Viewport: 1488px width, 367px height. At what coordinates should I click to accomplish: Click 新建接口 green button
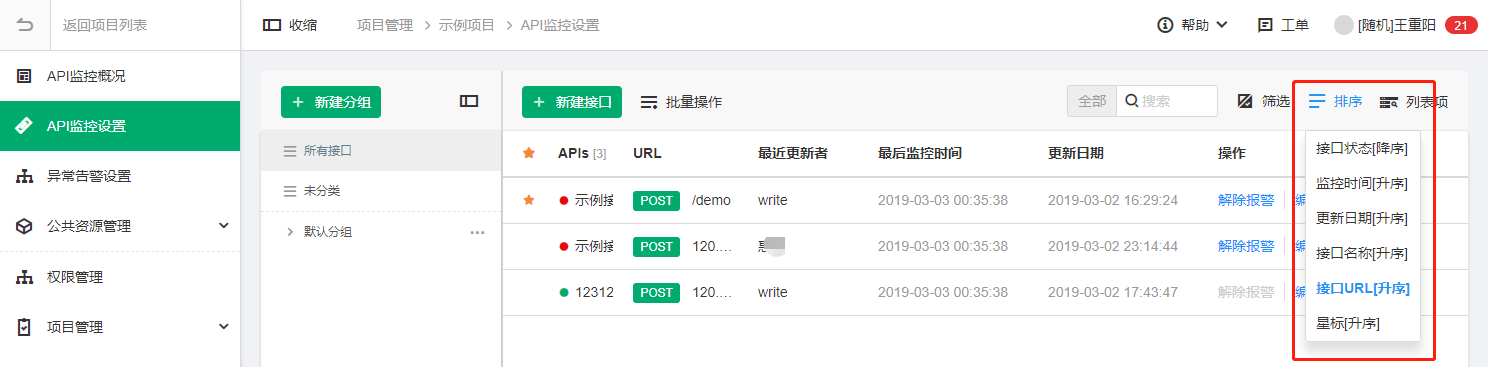coord(572,102)
